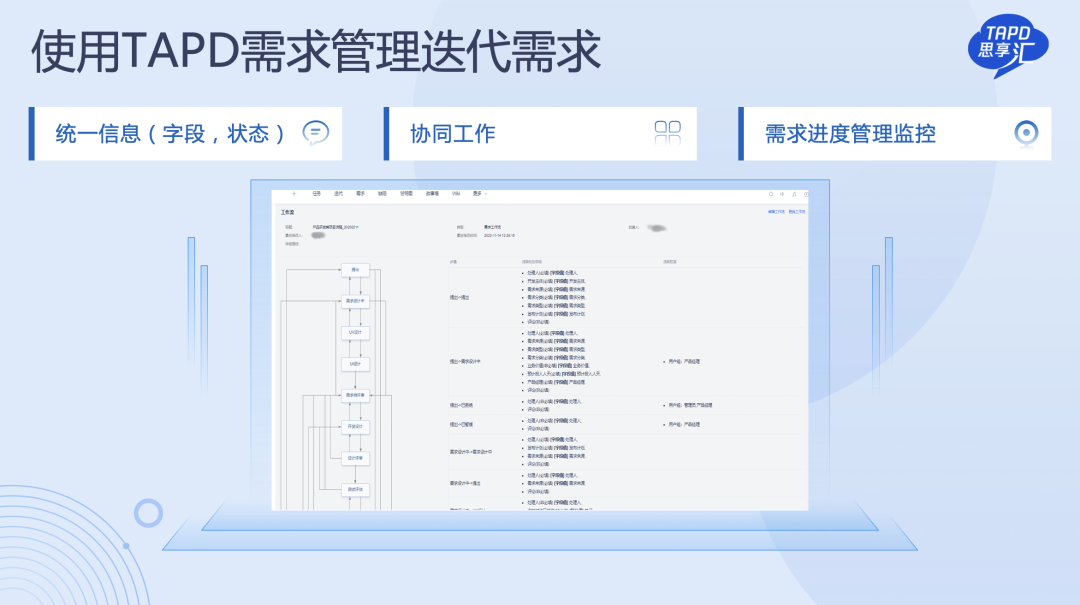Click the 设计评审 workflow node
The height and width of the screenshot is (605, 1080).
355,458
